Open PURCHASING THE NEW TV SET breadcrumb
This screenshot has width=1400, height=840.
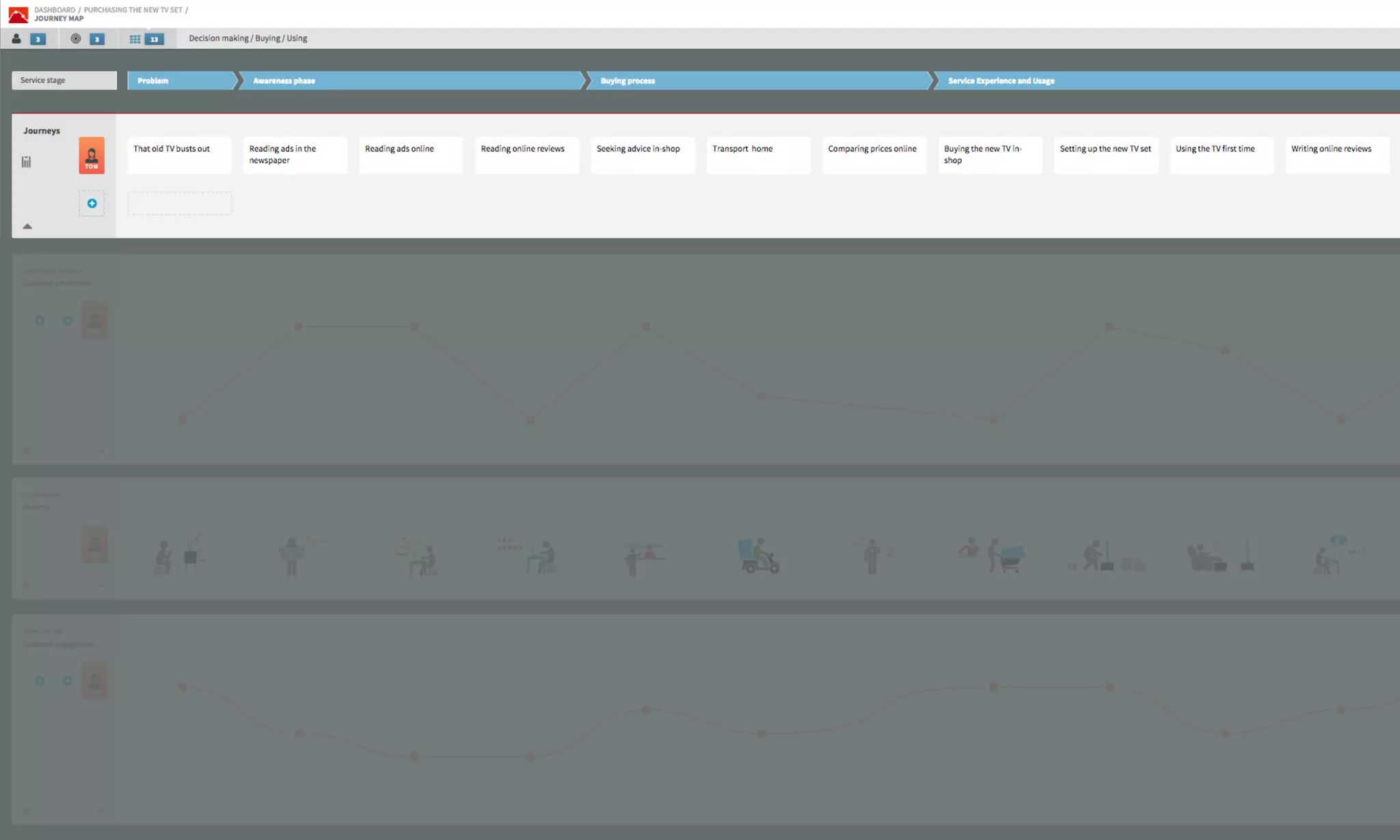click(x=133, y=10)
